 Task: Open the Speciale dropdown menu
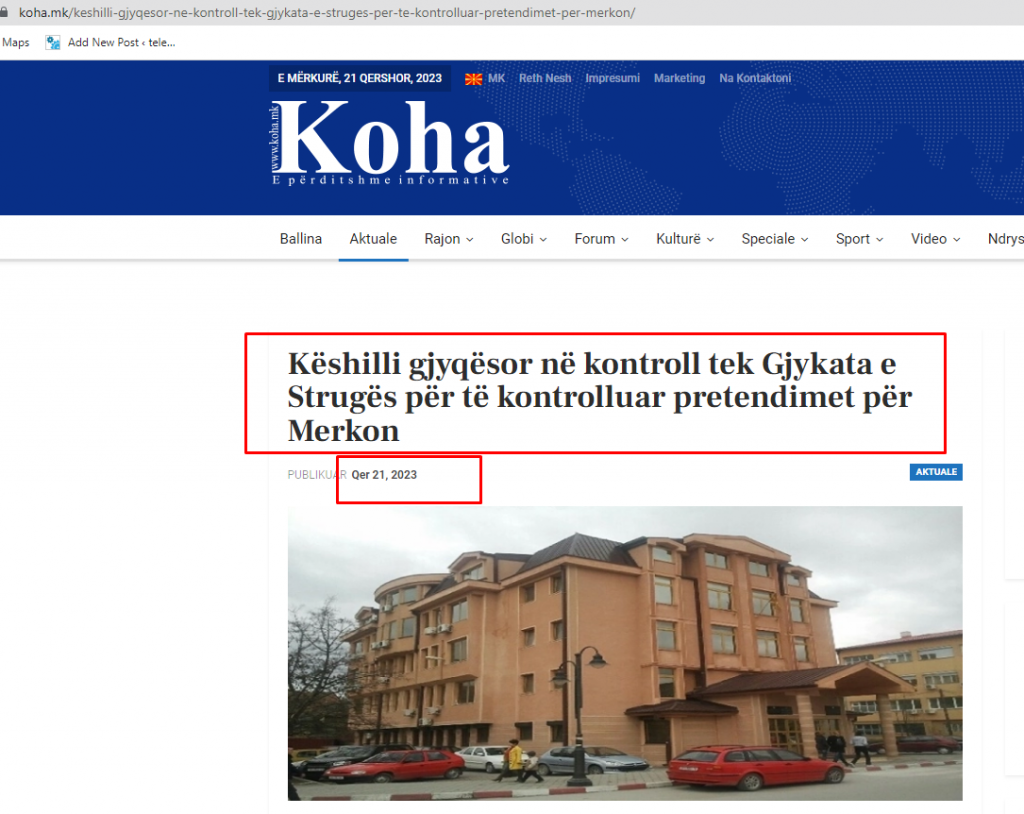pos(775,239)
